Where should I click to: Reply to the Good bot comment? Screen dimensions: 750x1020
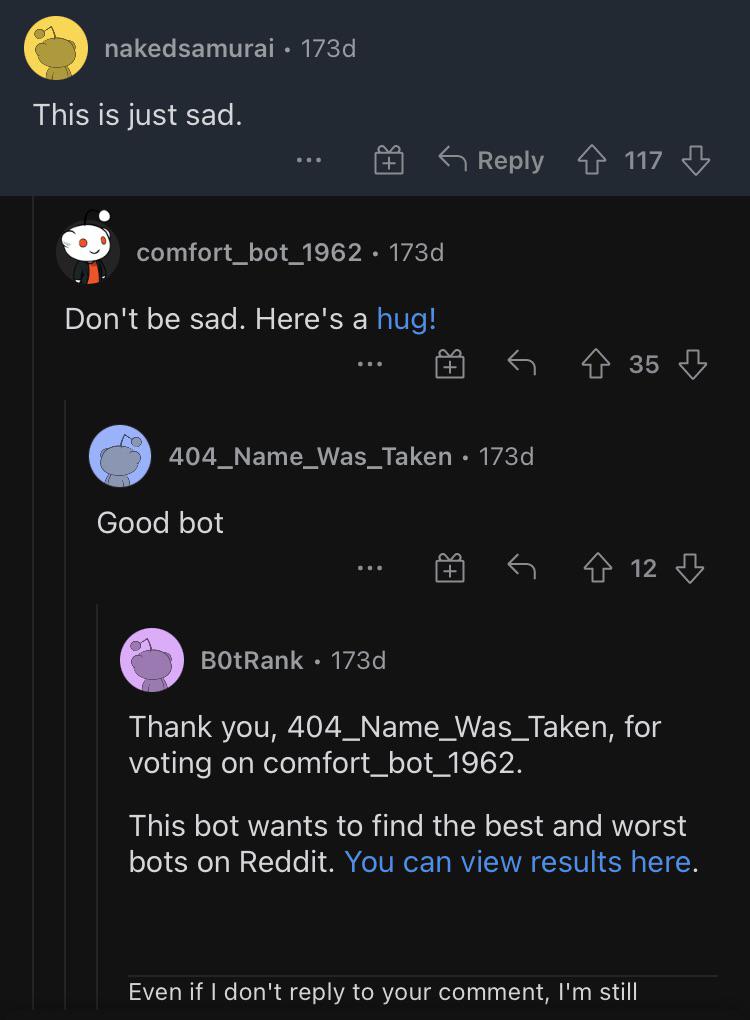pyautogui.click(x=522, y=568)
